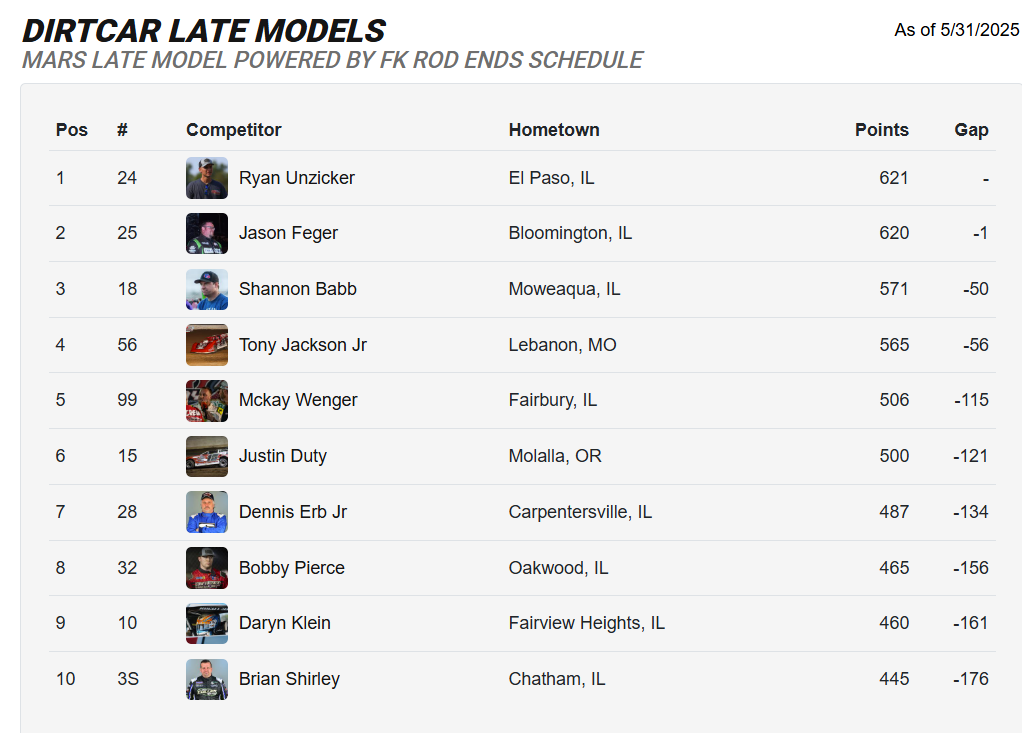The image size is (1022, 733).
Task: Click Bobby Pierce's profile photo
Action: pyautogui.click(x=207, y=568)
